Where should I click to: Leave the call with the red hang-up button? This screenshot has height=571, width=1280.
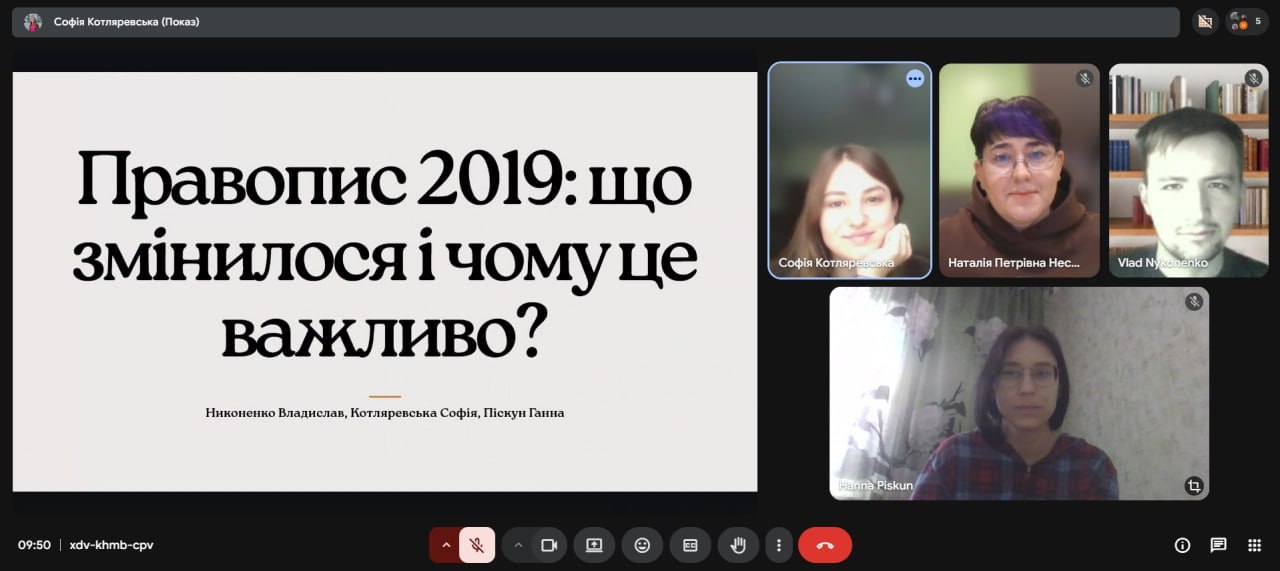tap(825, 545)
